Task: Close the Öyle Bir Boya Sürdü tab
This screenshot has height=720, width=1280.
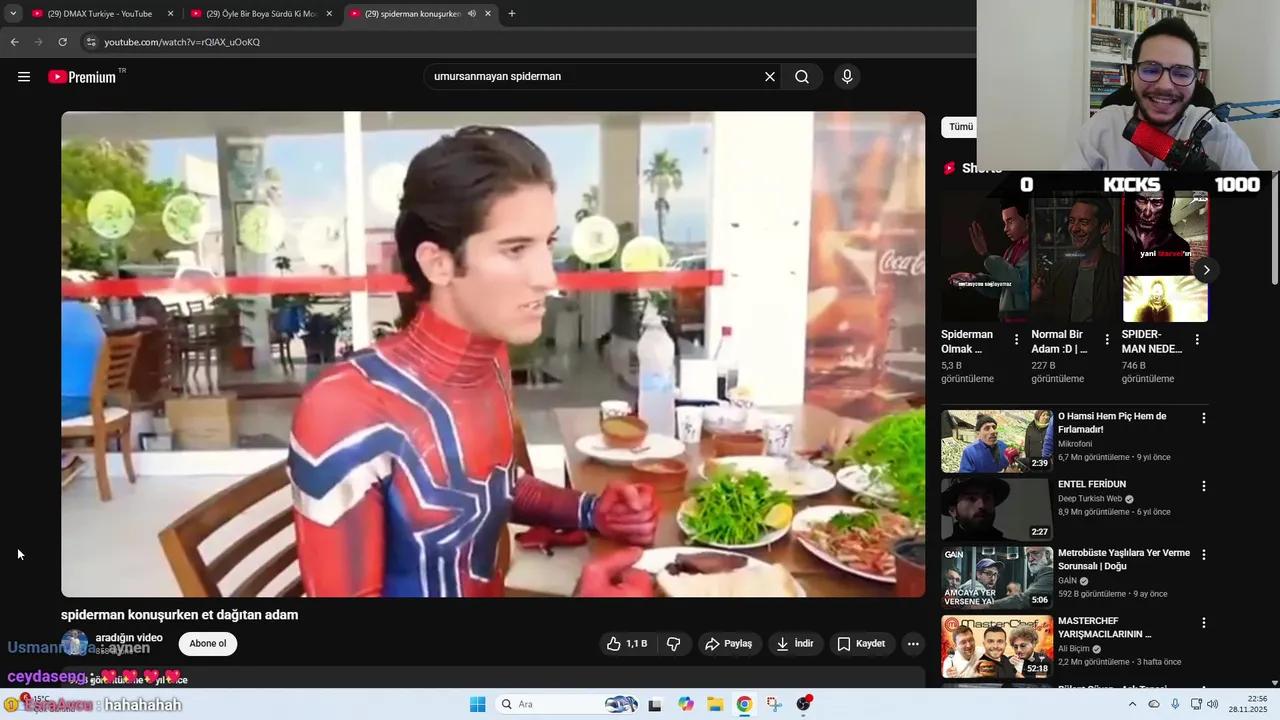Action: click(329, 14)
